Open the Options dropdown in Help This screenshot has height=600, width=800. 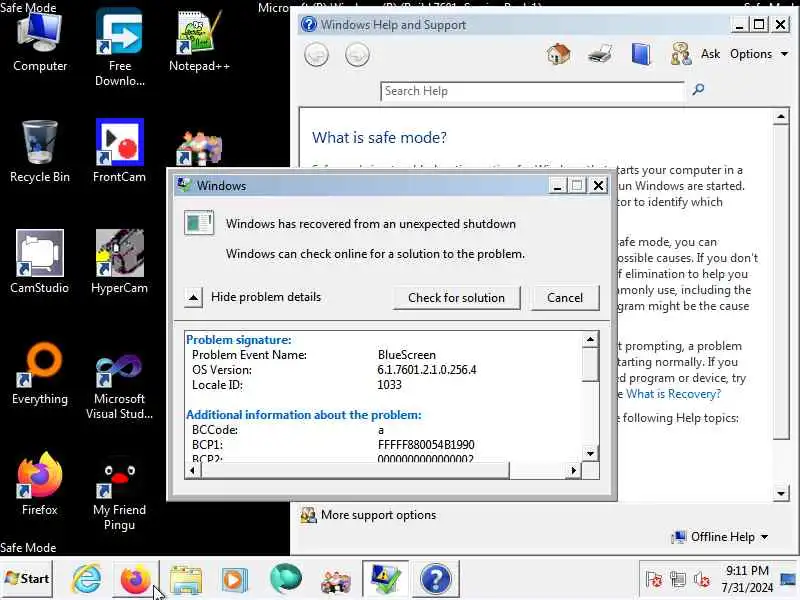pyautogui.click(x=759, y=54)
